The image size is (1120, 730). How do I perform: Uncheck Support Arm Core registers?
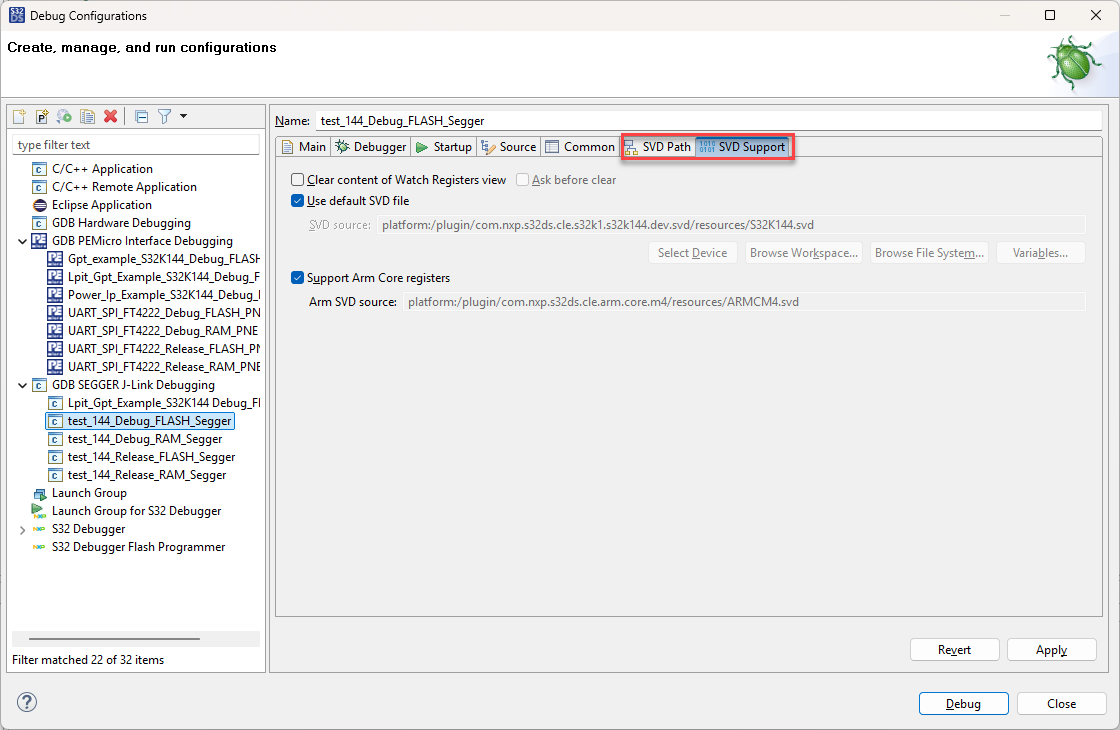point(298,278)
